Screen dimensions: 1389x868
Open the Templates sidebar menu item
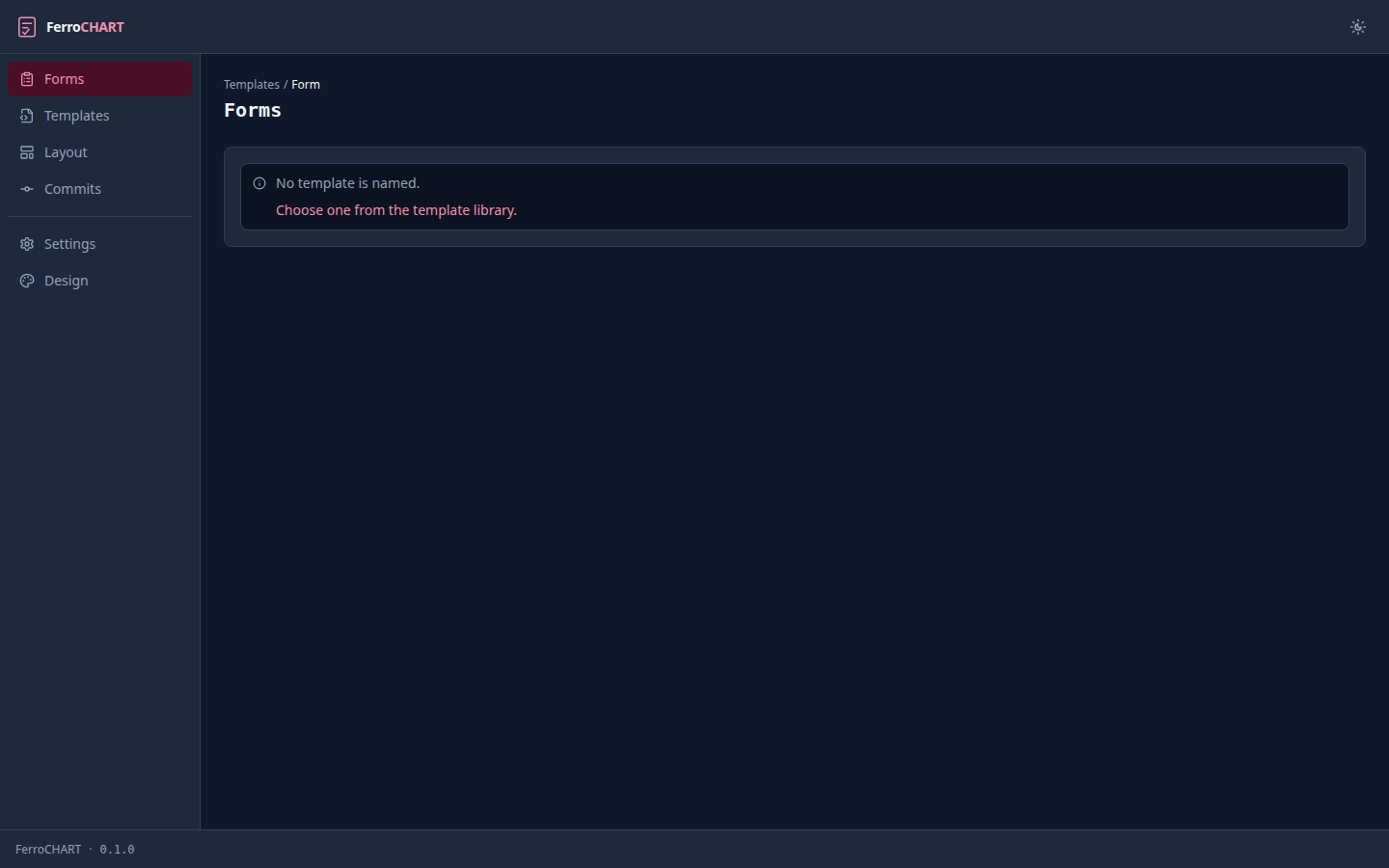coord(100,116)
